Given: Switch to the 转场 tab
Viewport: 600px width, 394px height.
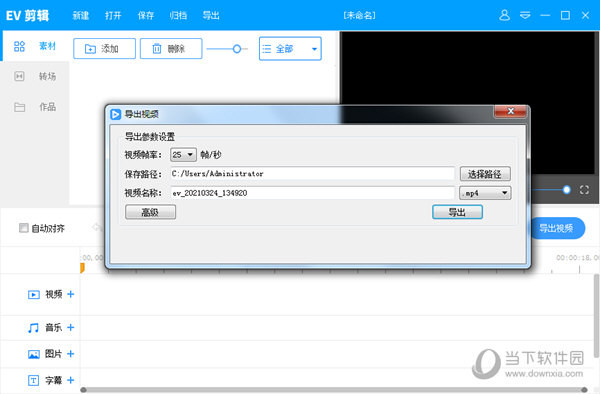Looking at the screenshot, I should tap(35, 76).
